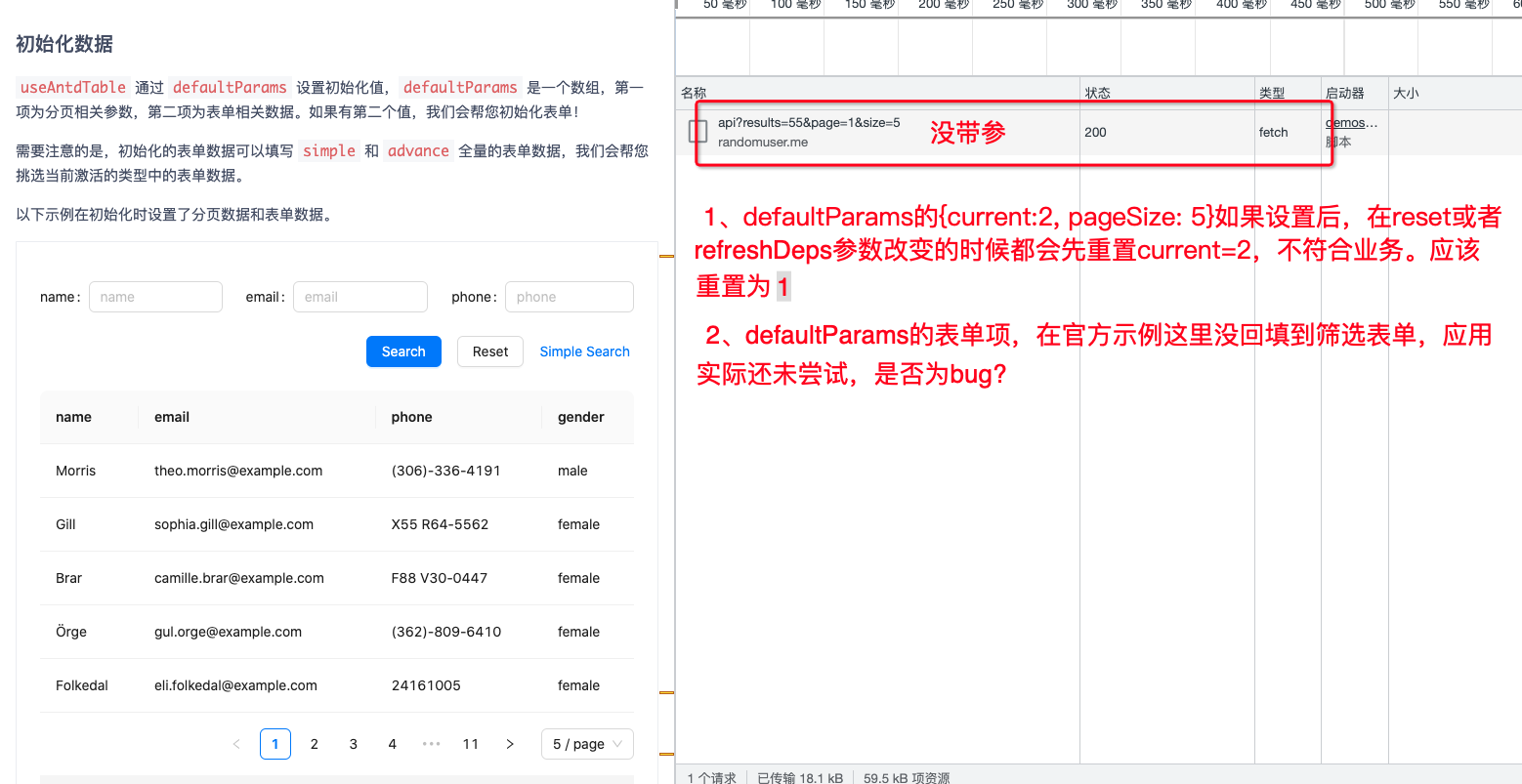The width and height of the screenshot is (1522, 784).
Task: Click the Search button on the demo form
Action: 403,351
